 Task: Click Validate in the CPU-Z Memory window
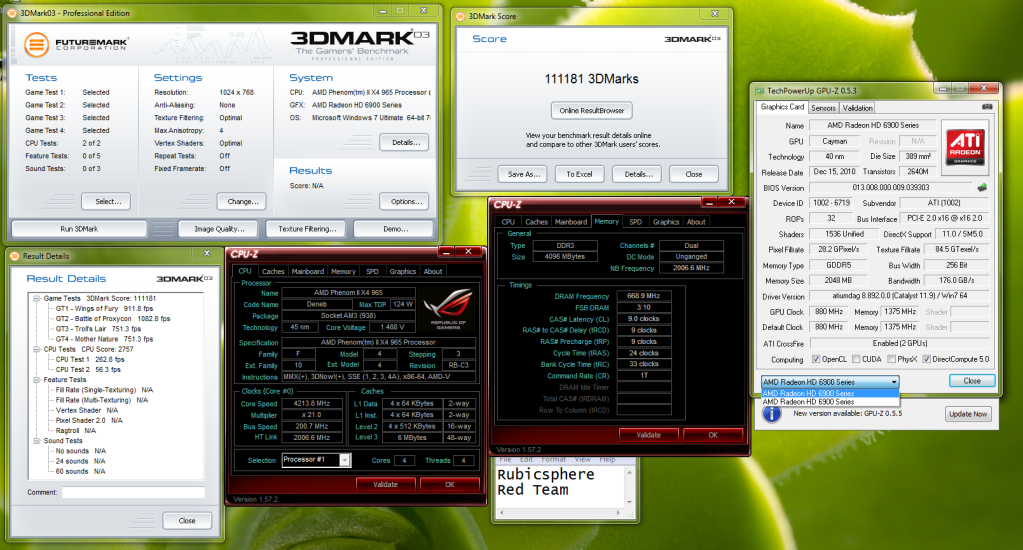click(x=648, y=435)
